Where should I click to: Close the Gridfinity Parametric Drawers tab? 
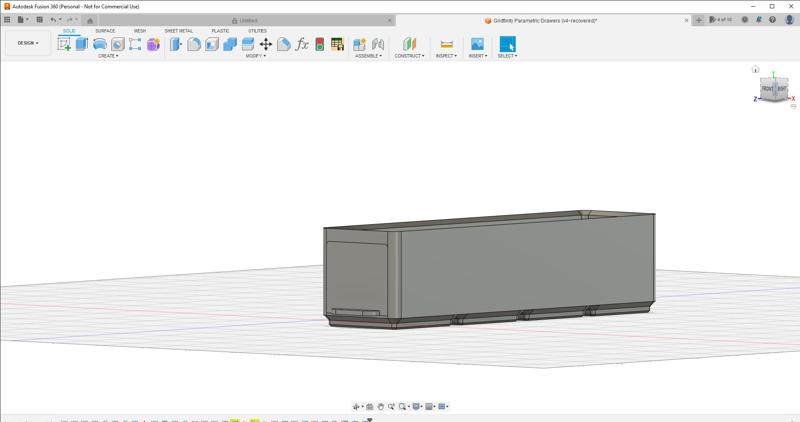[x=687, y=20]
